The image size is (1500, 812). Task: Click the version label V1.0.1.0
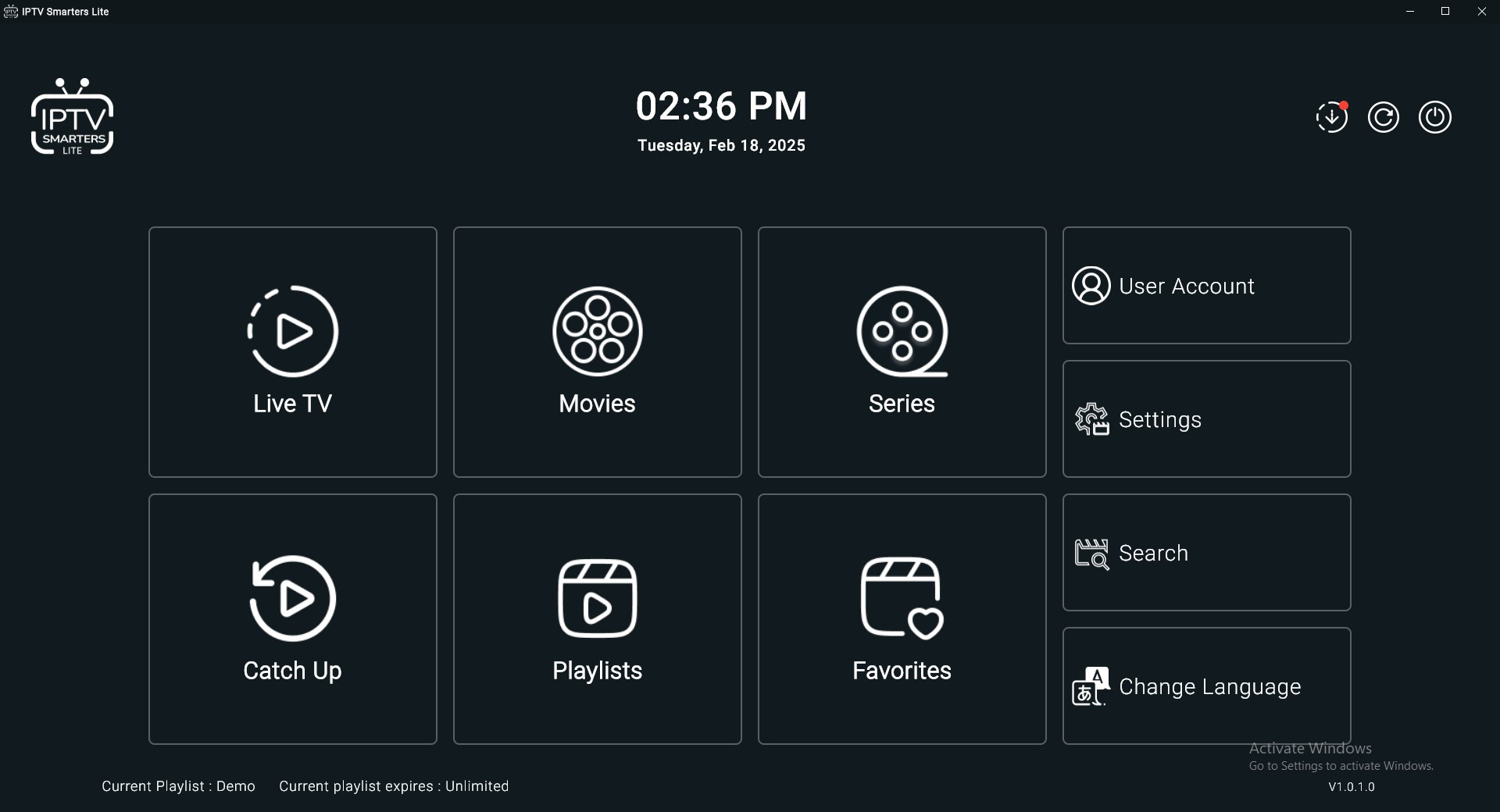tap(1352, 787)
